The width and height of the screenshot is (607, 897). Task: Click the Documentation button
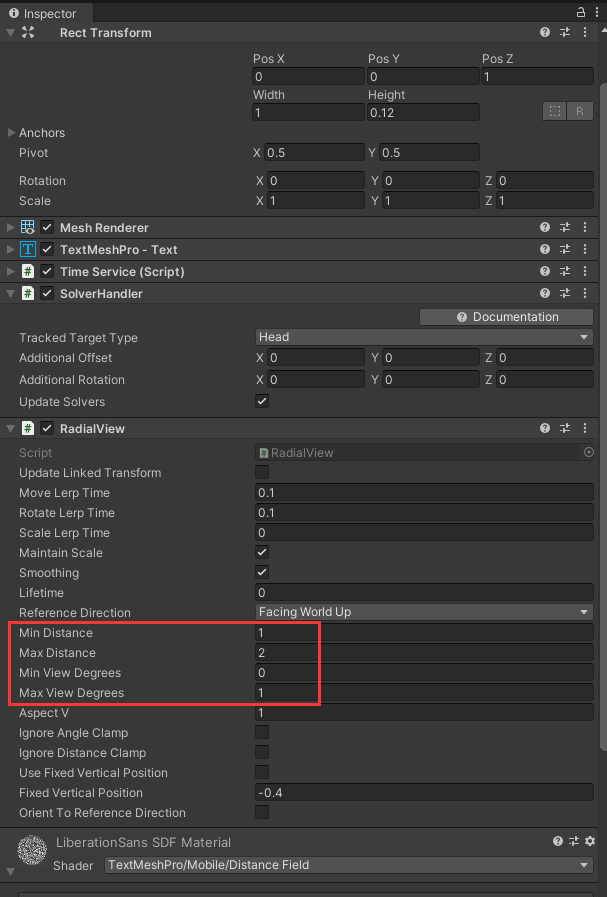(506, 317)
